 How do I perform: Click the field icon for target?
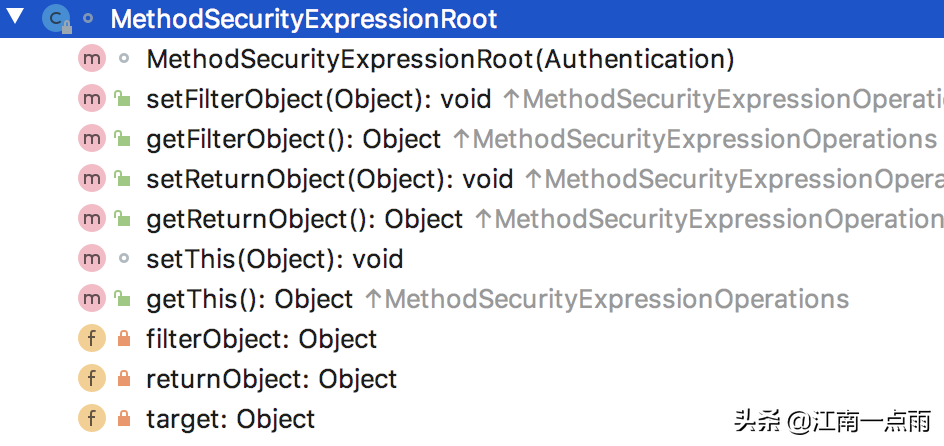(92, 419)
